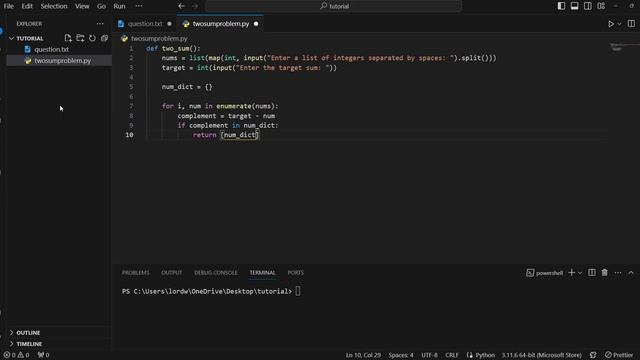
Task: Change encoding via UTF-8 status item
Action: click(429, 355)
